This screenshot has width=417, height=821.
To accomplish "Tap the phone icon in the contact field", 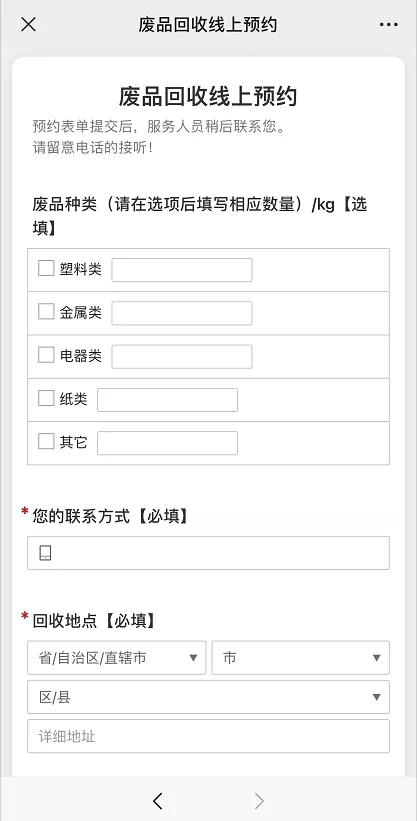I will 46,553.
